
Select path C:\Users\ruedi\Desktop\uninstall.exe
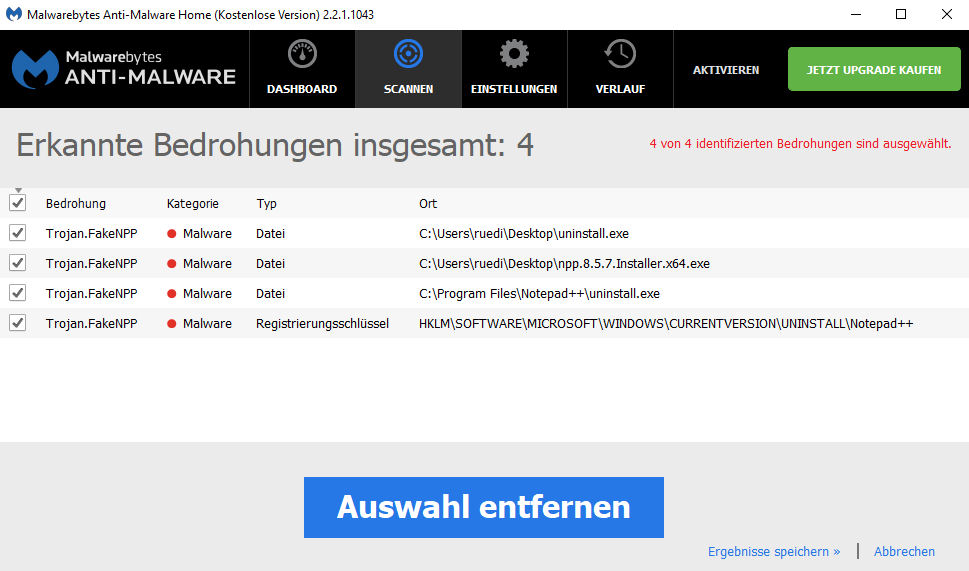point(523,234)
